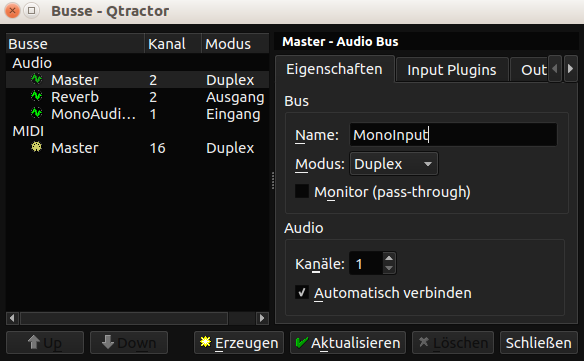Enable Monitor (pass-through) checkbox
Screen dimensions: 584x361
click(302, 191)
